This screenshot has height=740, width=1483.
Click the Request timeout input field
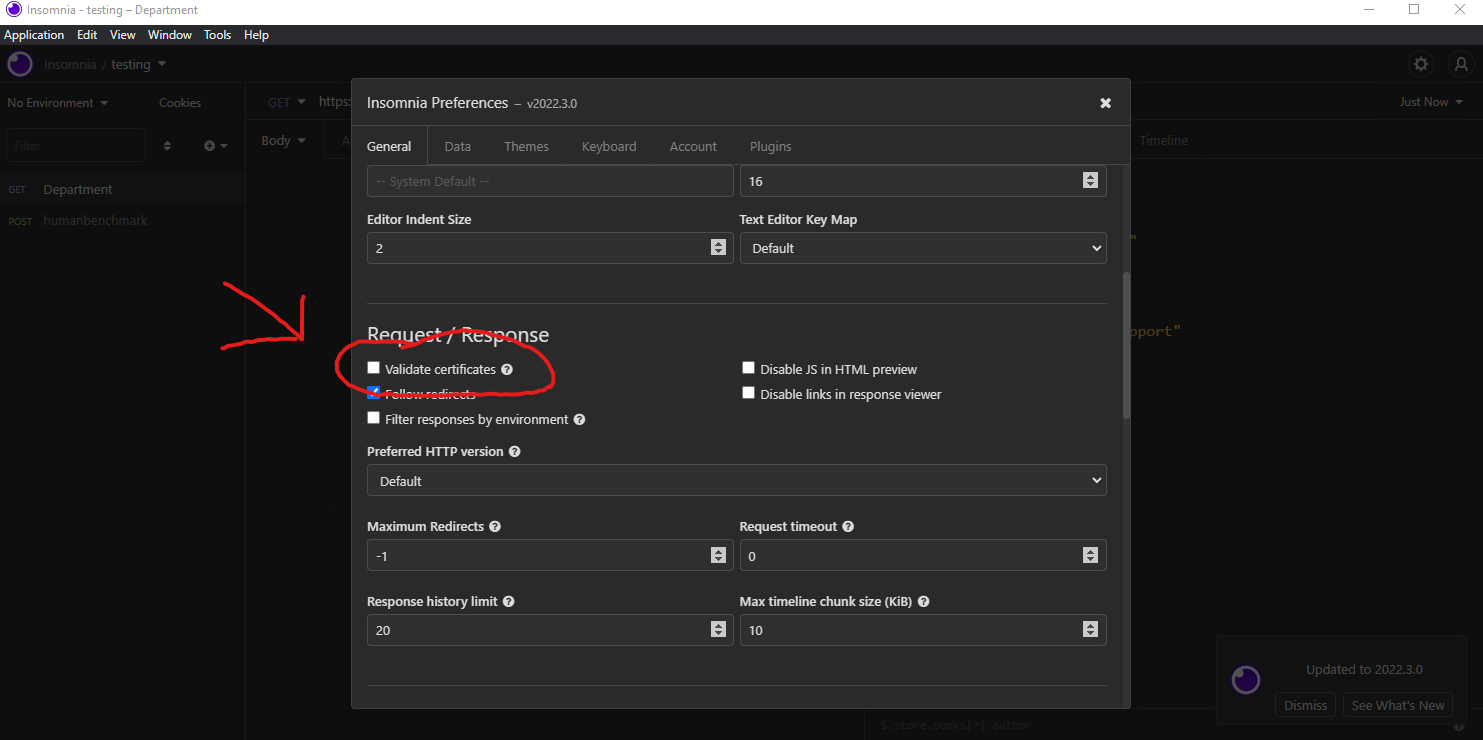pyautogui.click(x=923, y=555)
